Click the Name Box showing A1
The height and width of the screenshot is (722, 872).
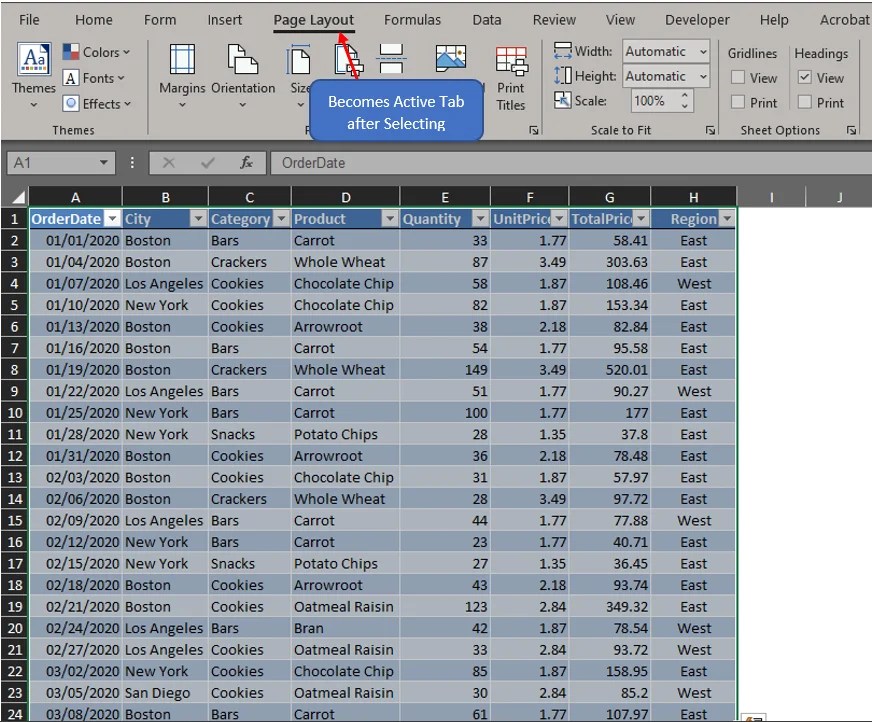55,160
